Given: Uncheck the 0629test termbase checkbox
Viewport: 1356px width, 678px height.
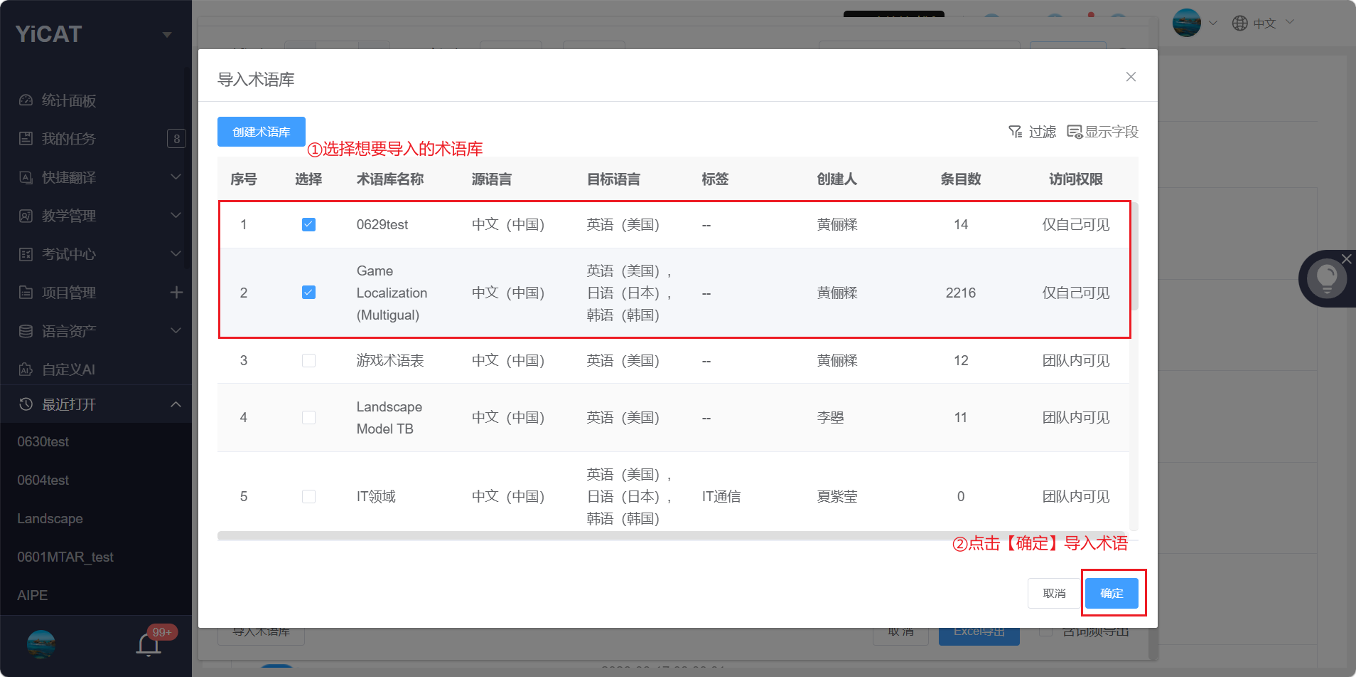Looking at the screenshot, I should 309,225.
